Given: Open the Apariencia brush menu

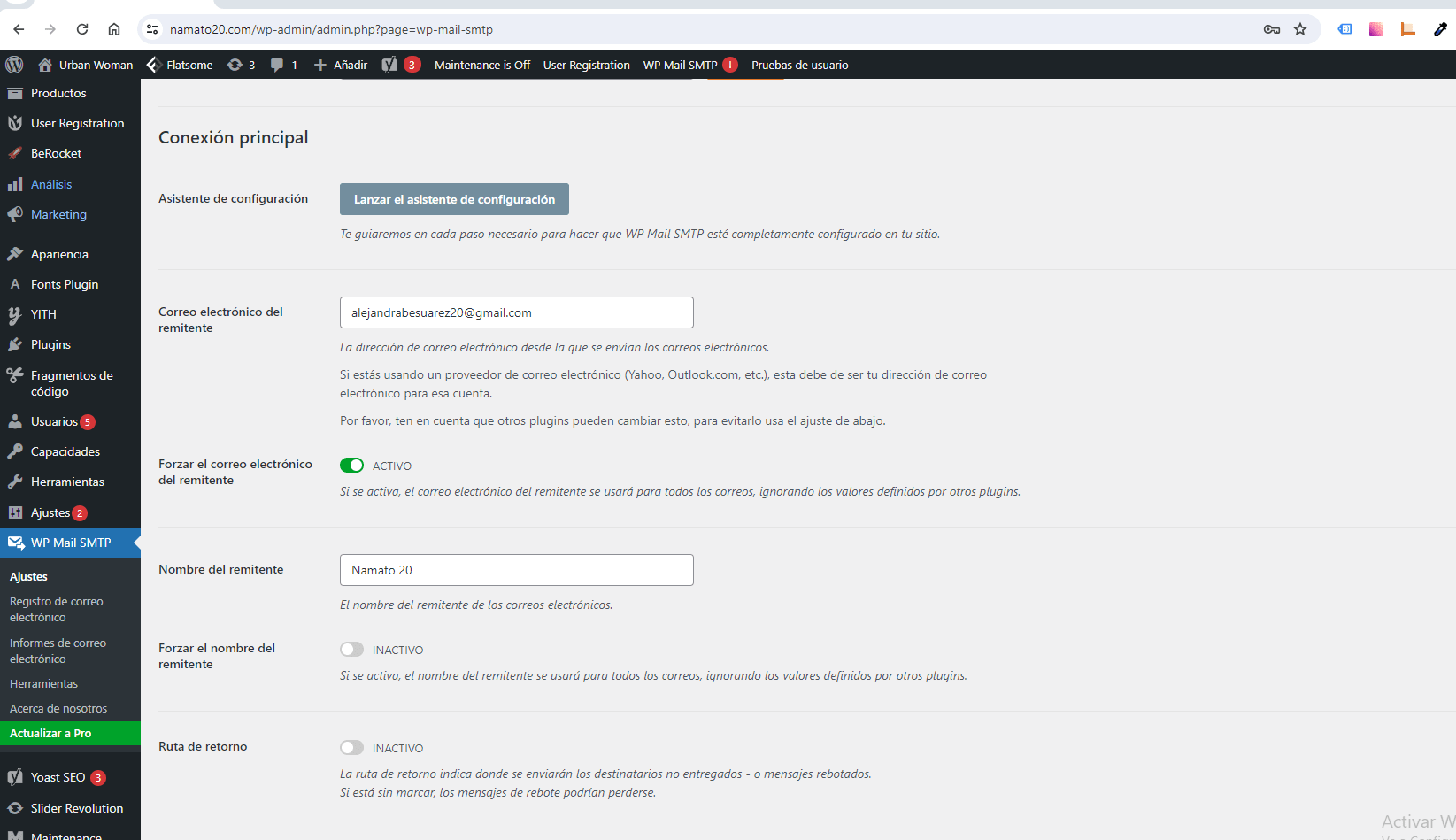Looking at the screenshot, I should 70,254.
